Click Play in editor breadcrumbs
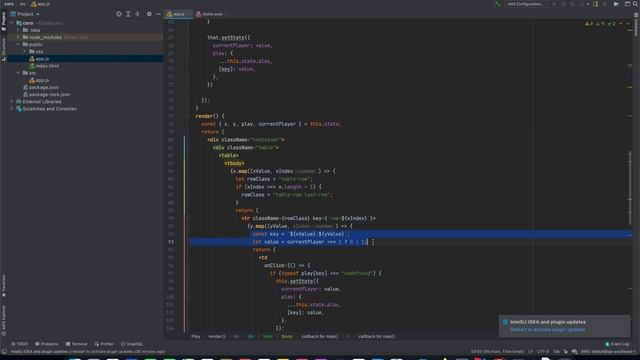Viewport: 640px width, 360px height. click(196, 337)
